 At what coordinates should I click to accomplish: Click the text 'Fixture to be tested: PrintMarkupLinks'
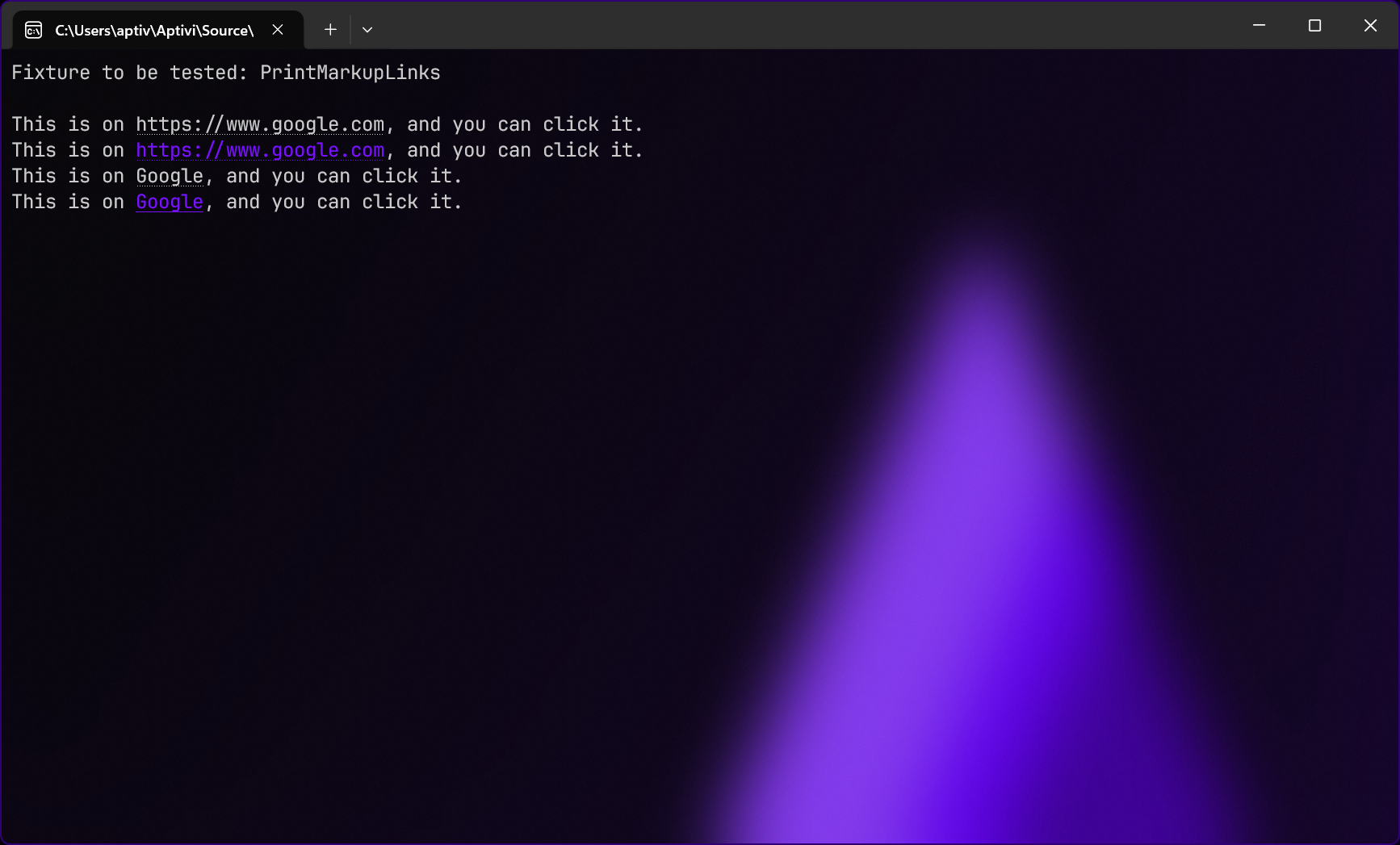pyautogui.click(x=226, y=73)
